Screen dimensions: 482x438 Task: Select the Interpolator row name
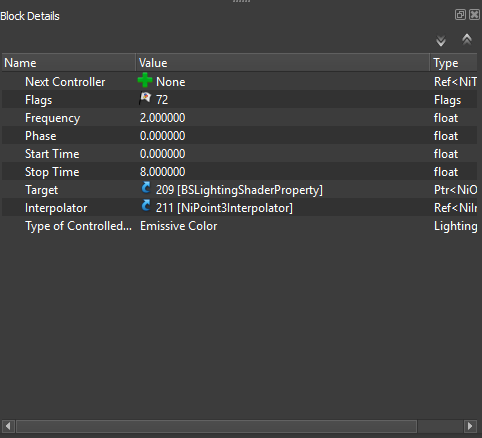coord(56,208)
